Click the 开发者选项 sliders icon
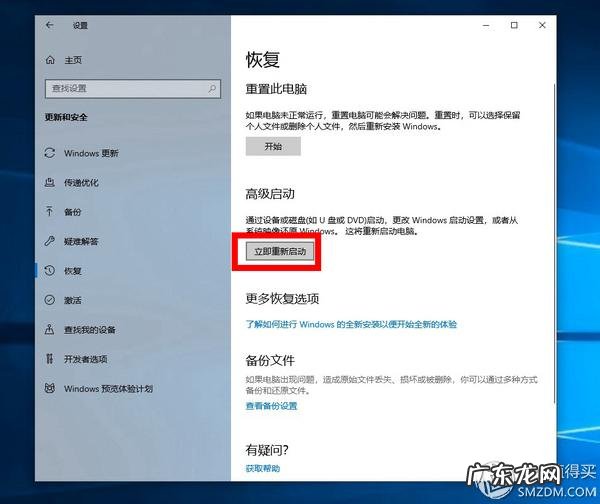 point(50,359)
